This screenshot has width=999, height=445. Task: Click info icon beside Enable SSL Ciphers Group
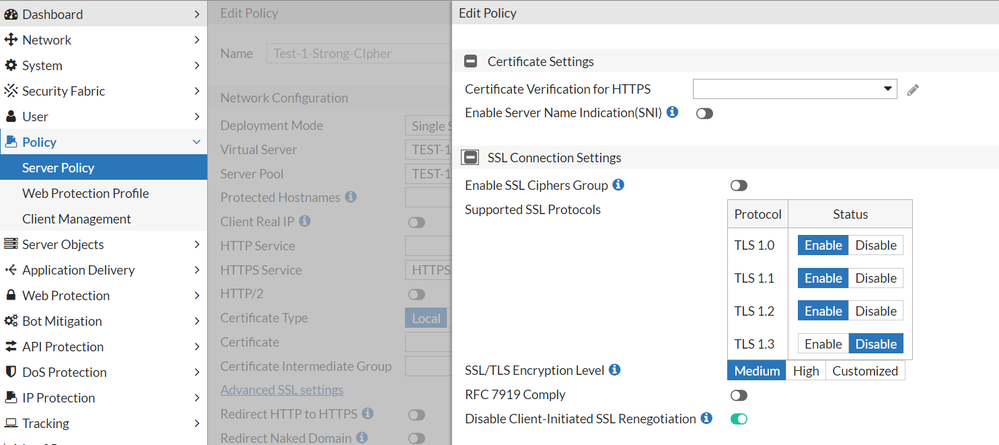click(x=618, y=185)
